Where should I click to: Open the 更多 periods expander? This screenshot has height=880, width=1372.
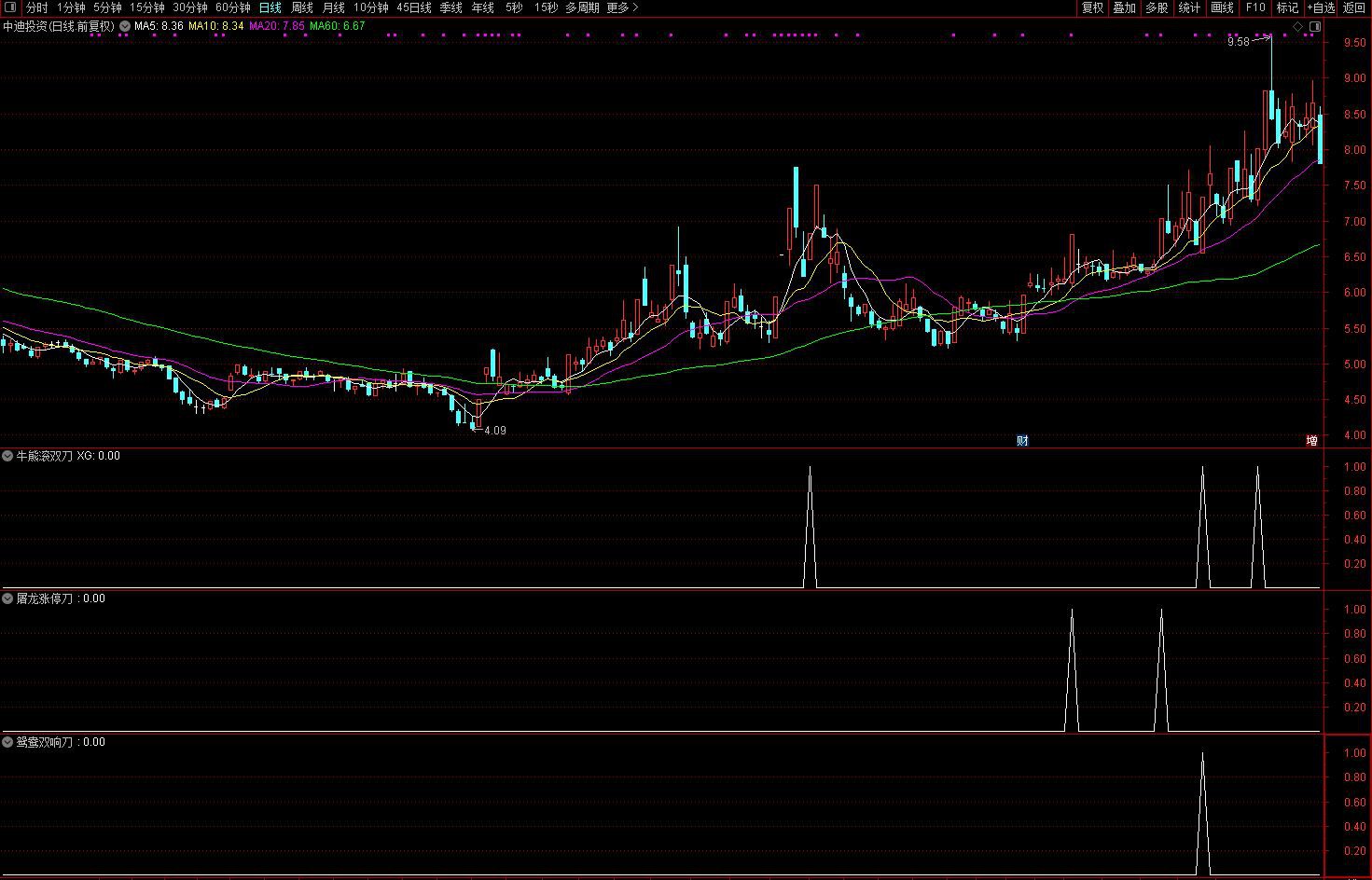[622, 7]
